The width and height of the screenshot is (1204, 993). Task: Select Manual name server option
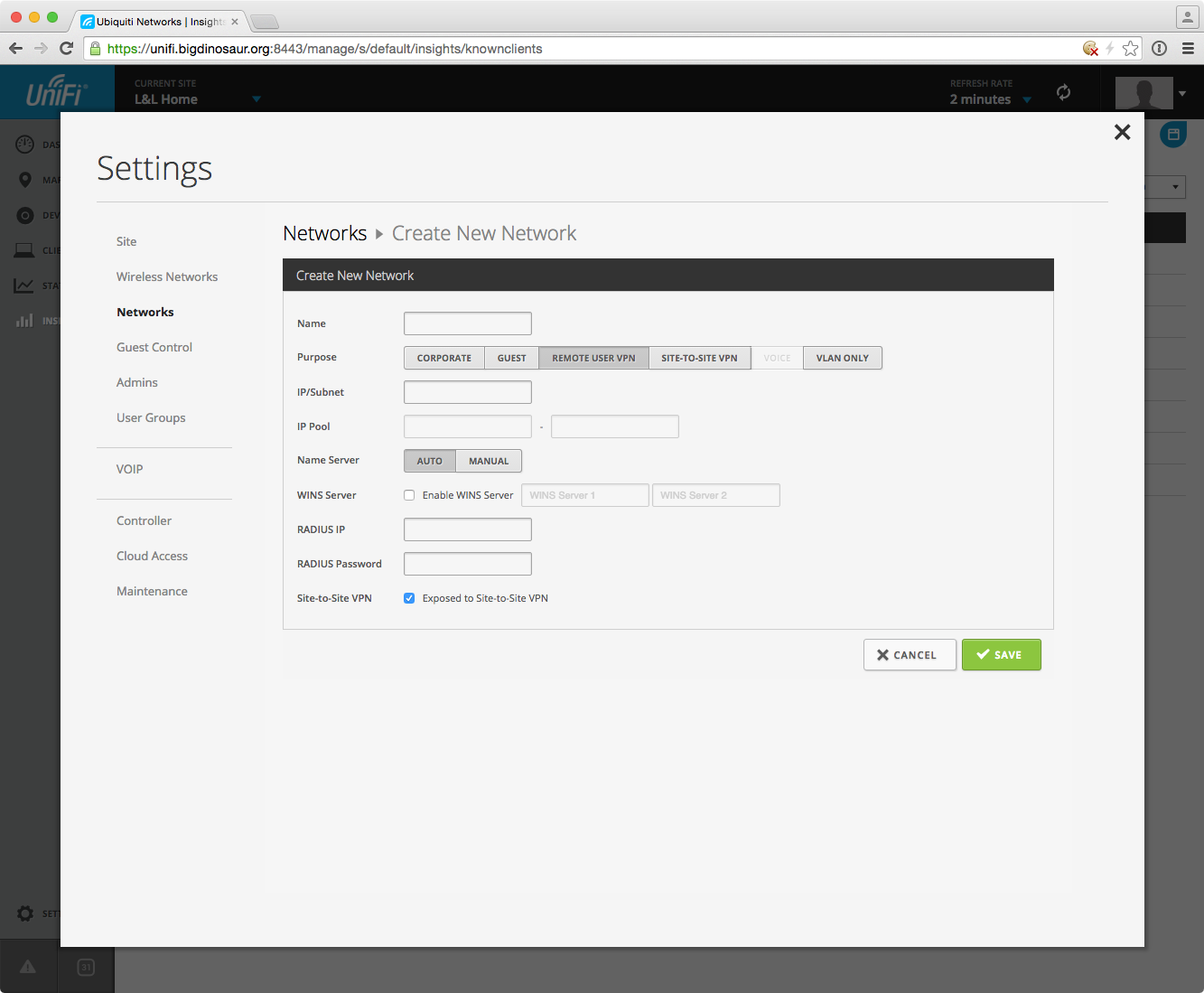pyautogui.click(x=489, y=461)
